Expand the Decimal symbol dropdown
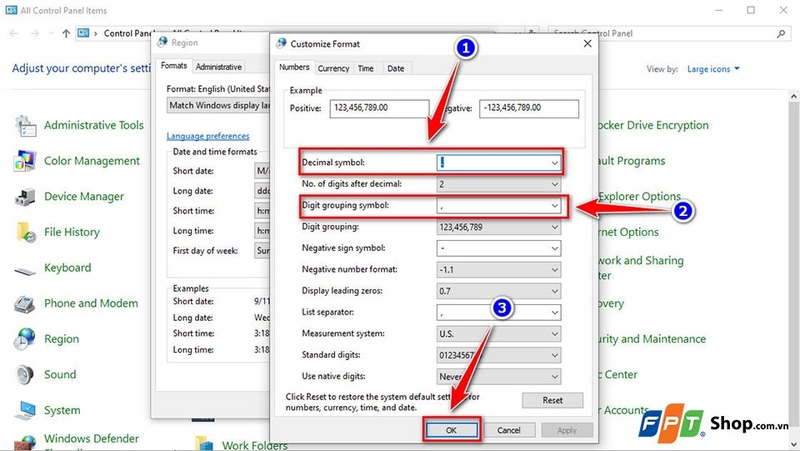This screenshot has width=800, height=451. 555,163
